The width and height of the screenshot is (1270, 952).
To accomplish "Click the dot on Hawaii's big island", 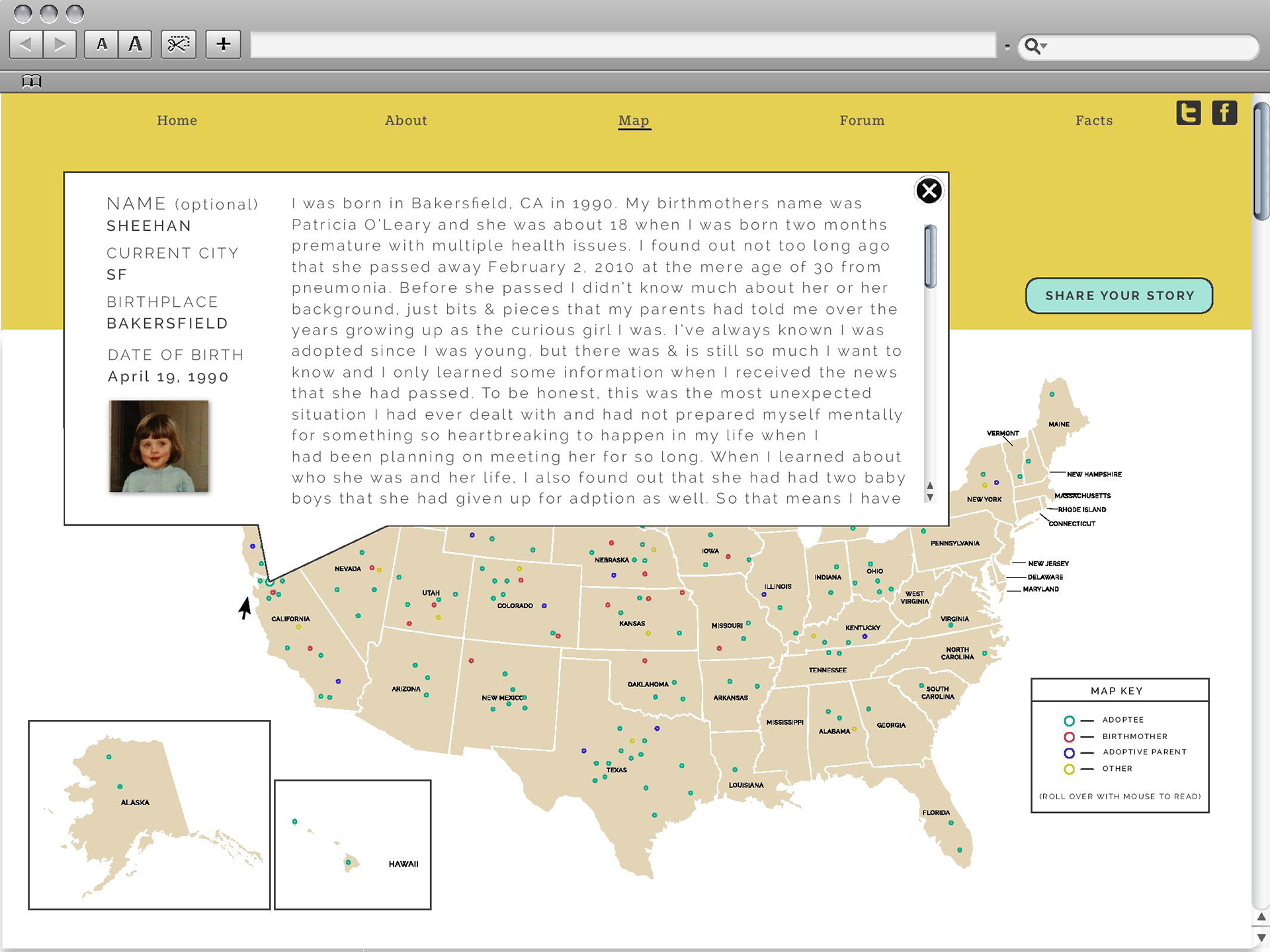I will (x=348, y=862).
